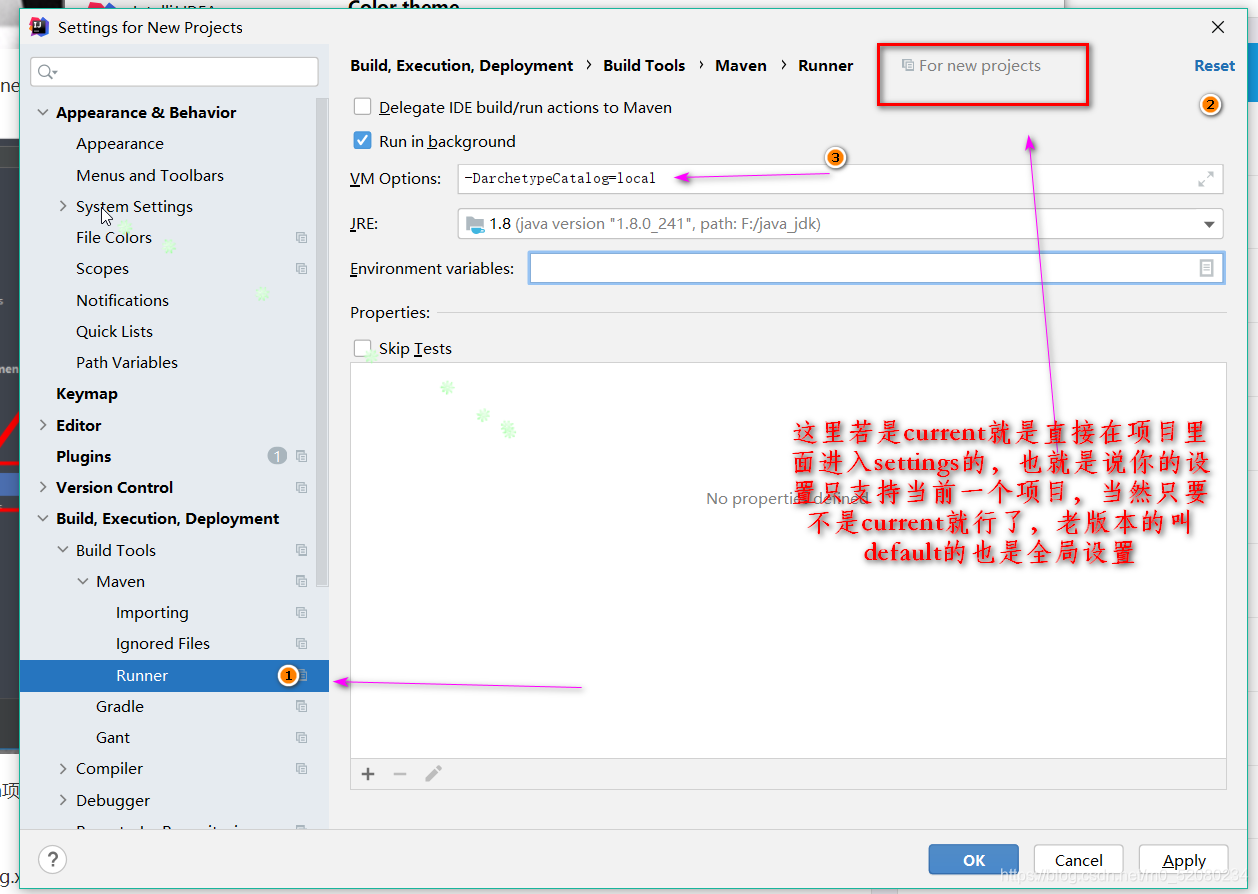Collapse Build, Execution, Deployment section
The image size is (1258, 894).
tap(43, 518)
